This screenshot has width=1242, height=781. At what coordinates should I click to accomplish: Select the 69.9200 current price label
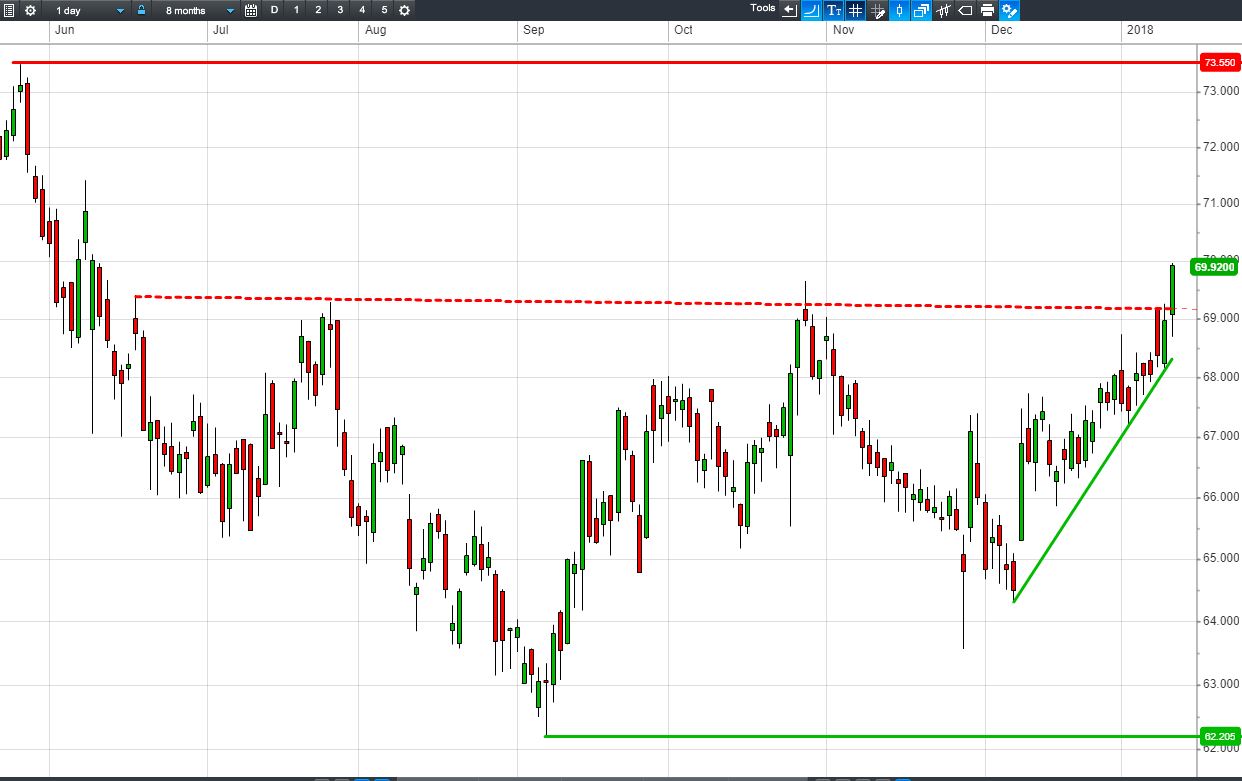pyautogui.click(x=1215, y=267)
